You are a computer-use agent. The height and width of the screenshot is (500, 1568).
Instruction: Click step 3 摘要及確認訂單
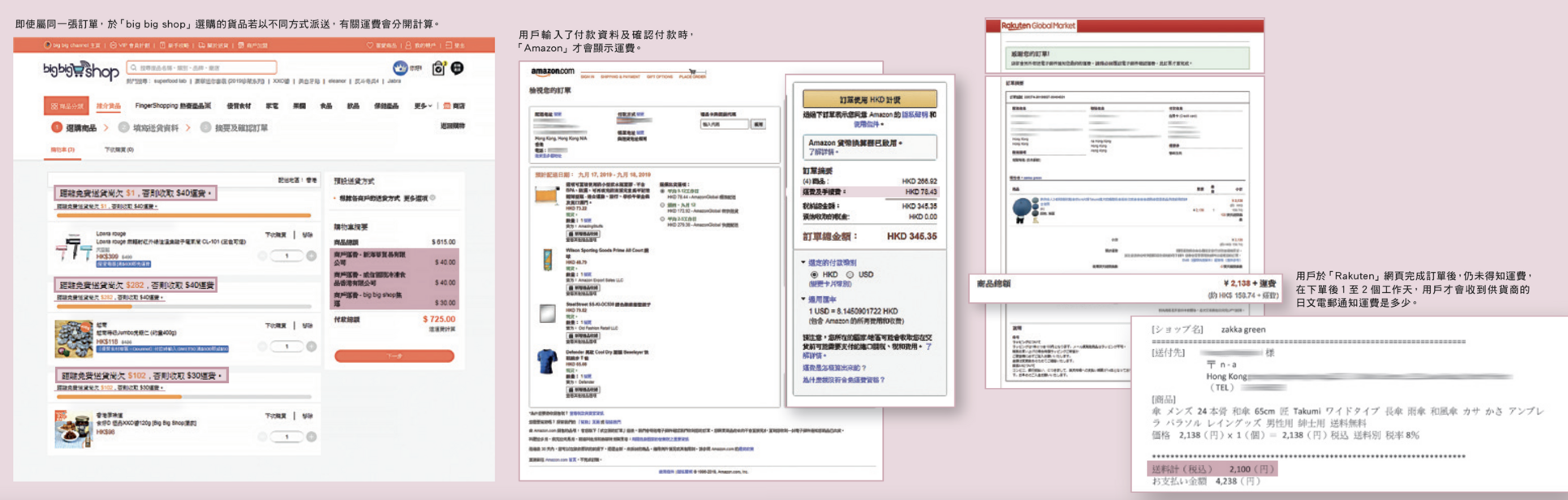point(234,127)
